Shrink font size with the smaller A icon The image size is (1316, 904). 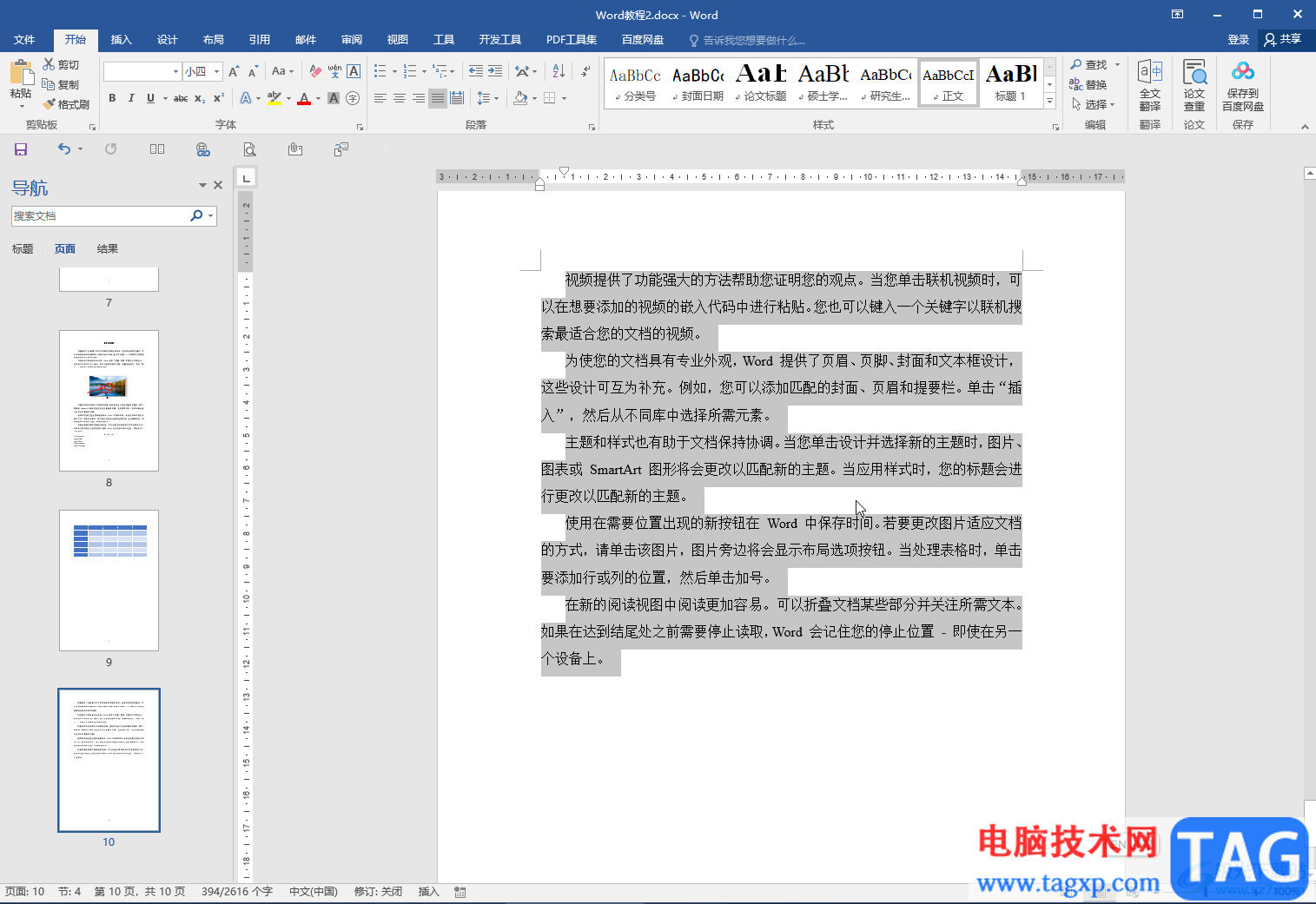click(253, 71)
